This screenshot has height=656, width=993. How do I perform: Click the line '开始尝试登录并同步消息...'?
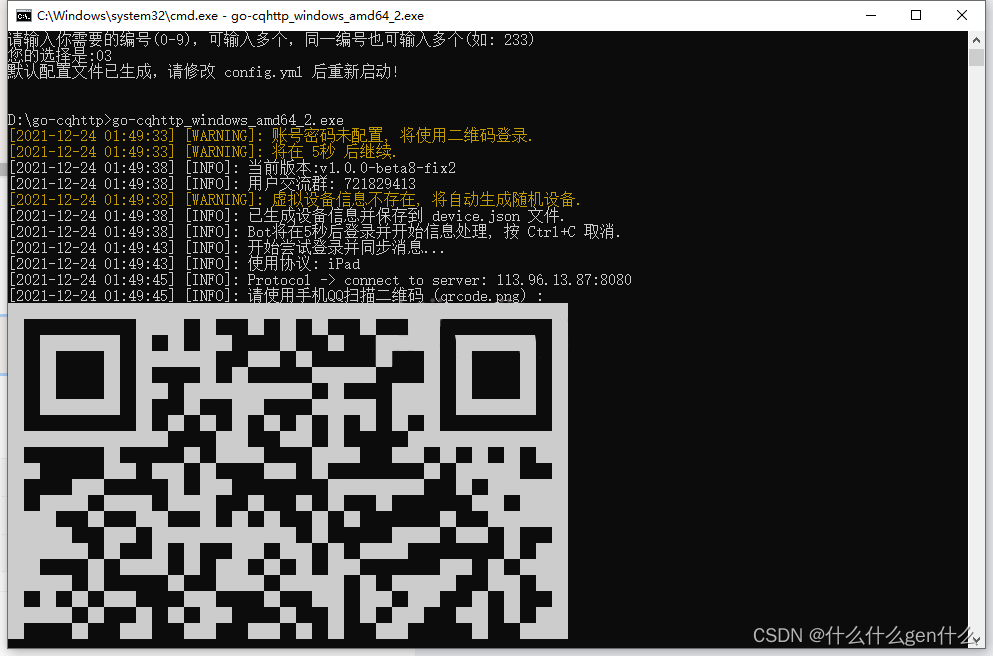click(x=227, y=248)
